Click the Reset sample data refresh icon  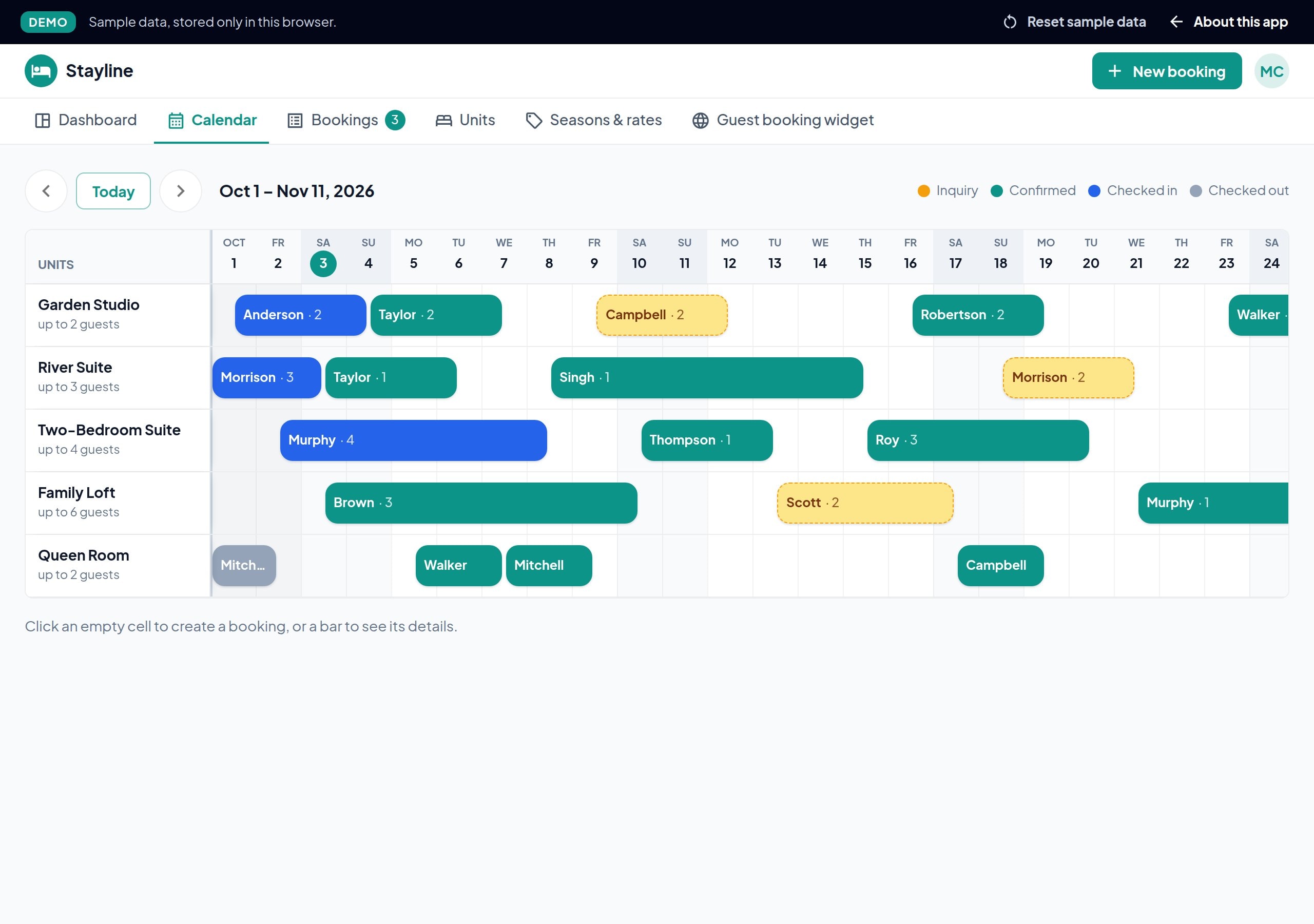1010,22
